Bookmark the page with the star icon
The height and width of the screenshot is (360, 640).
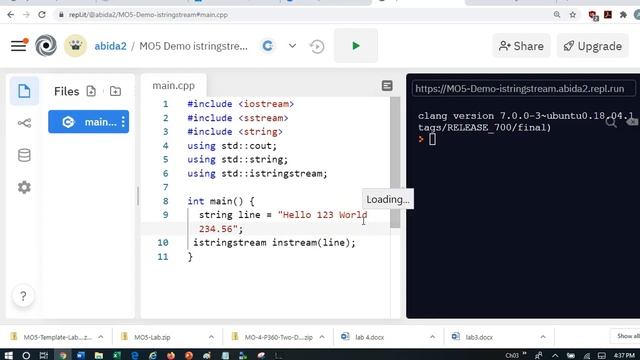[x=572, y=15]
